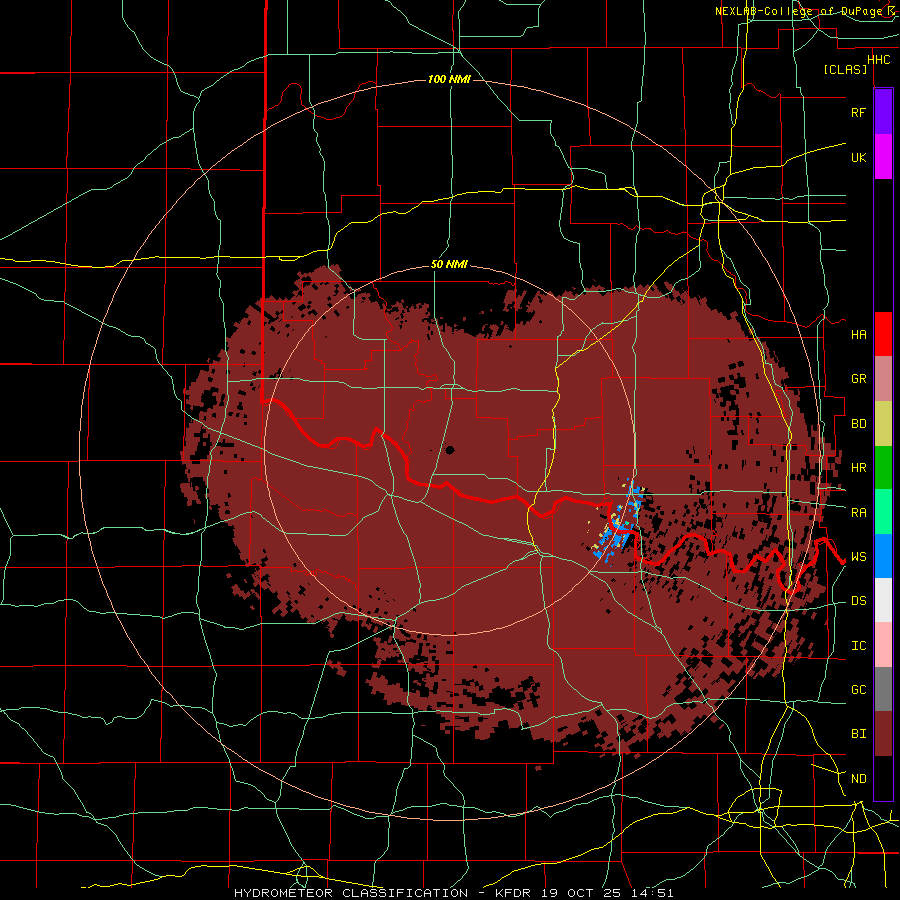Image resolution: width=900 pixels, height=900 pixels.
Task: Click the DS legend label
Action: coord(858,601)
